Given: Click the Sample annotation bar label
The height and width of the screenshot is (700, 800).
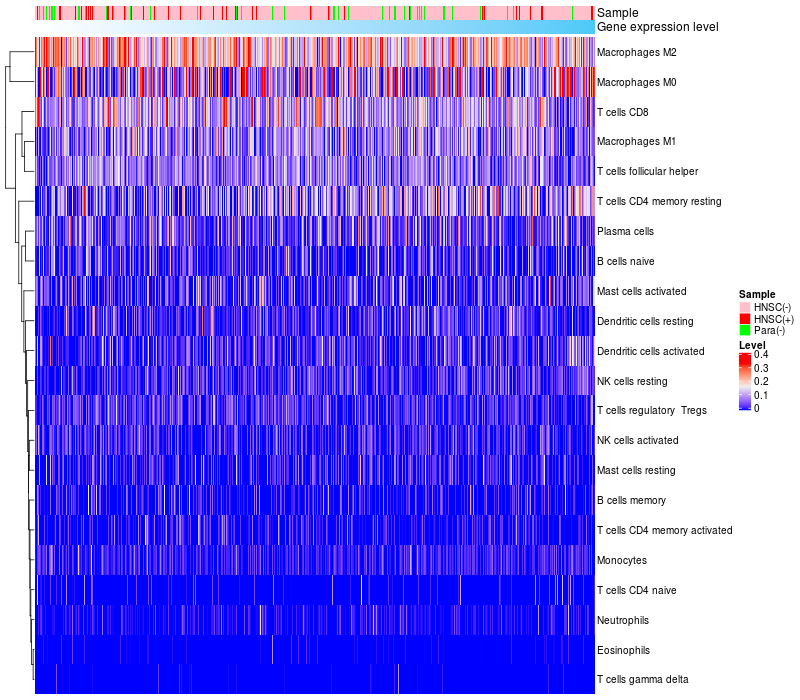Looking at the screenshot, I should [x=617, y=13].
